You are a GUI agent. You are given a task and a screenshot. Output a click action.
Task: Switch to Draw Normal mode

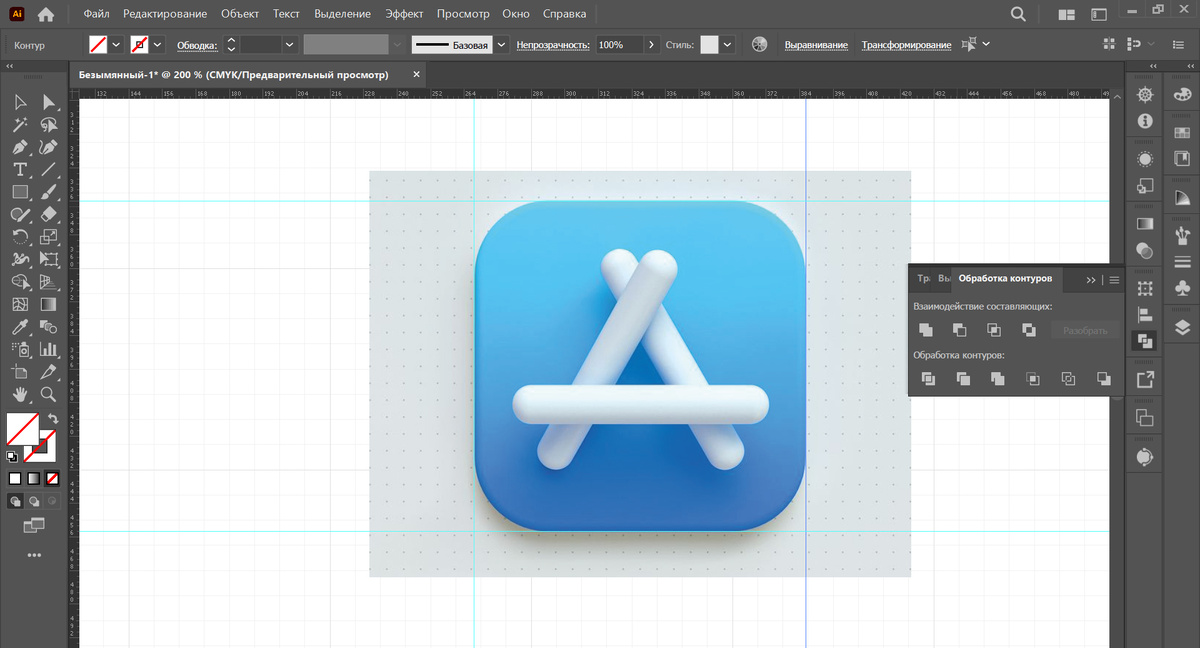(15, 500)
